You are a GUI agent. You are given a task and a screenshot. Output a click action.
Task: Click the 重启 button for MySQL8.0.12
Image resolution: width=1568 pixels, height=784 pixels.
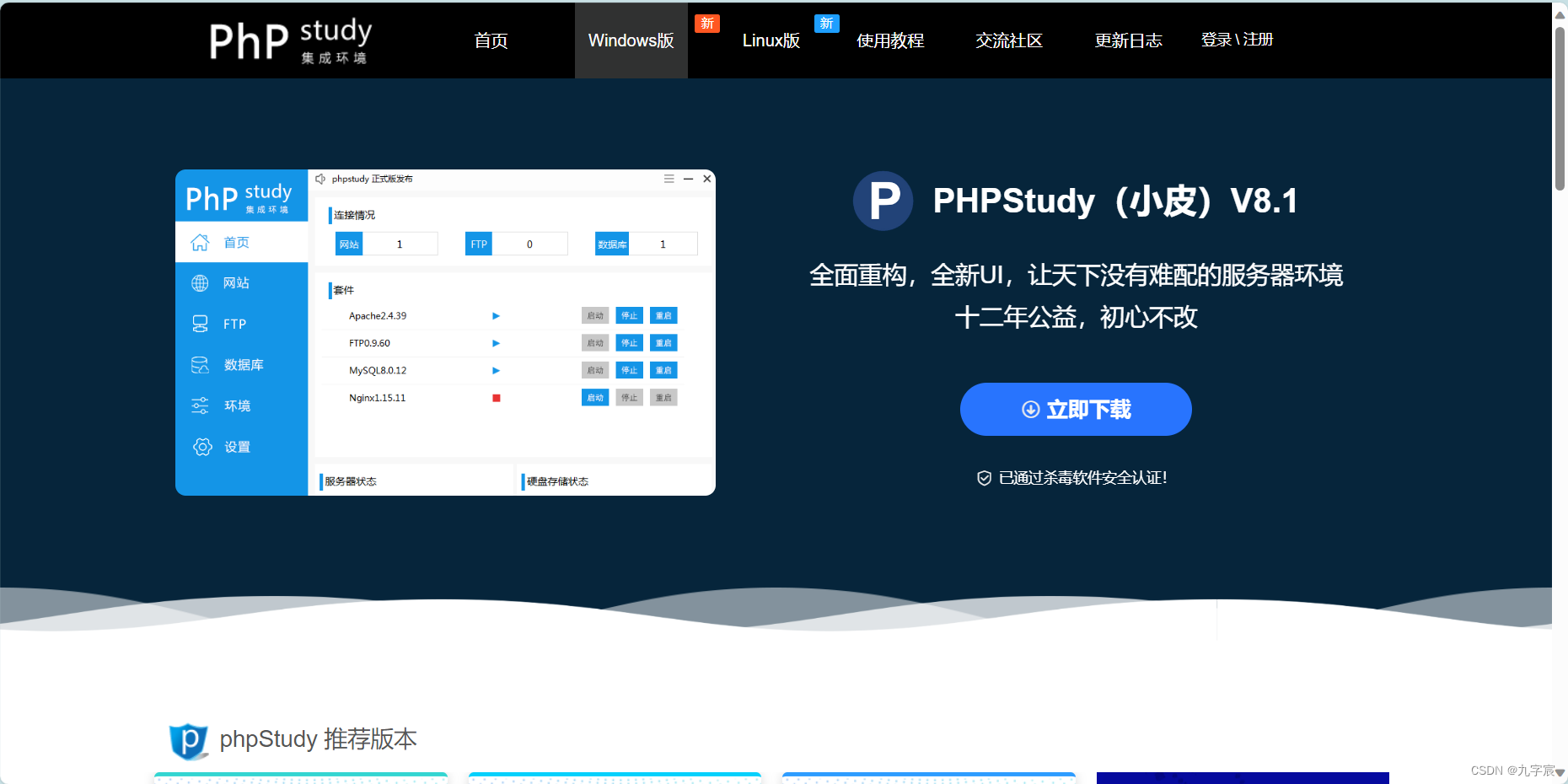(x=663, y=370)
